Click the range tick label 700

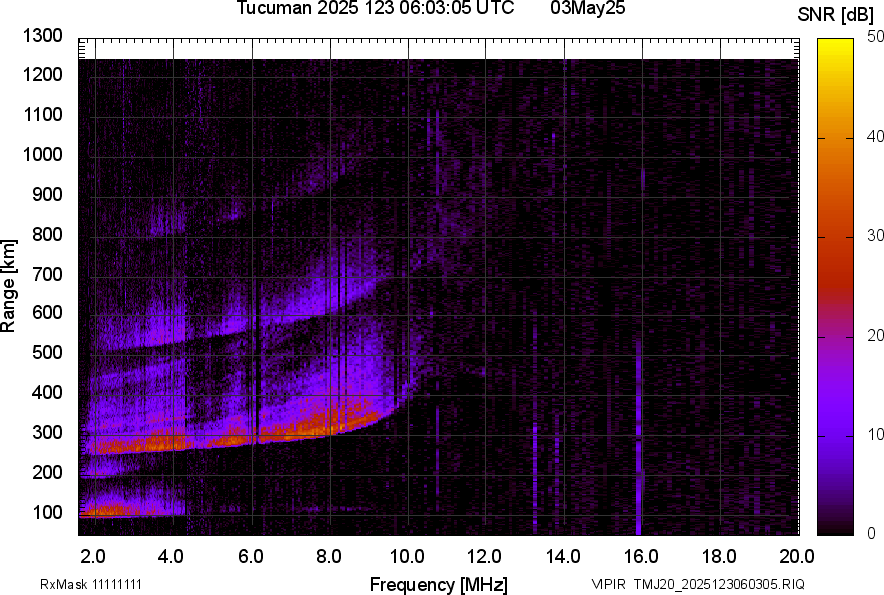coord(47,274)
